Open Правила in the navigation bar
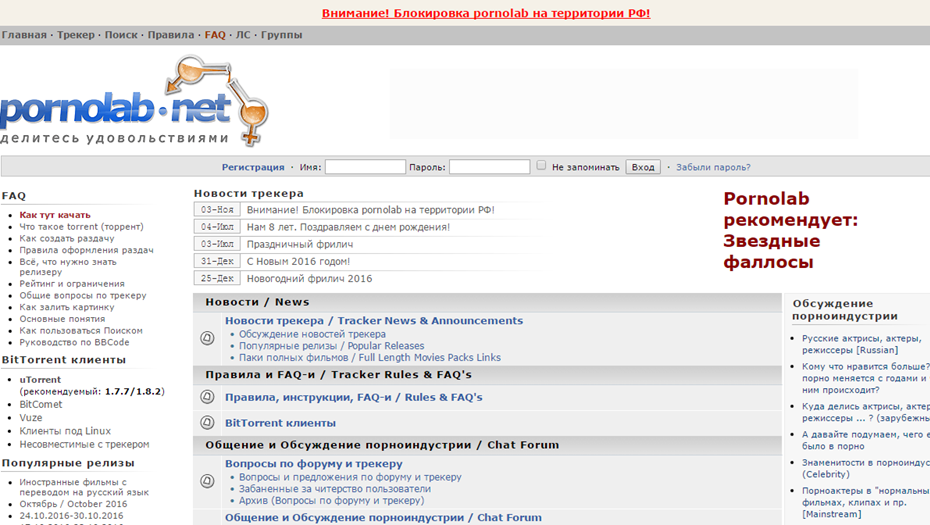Viewport: 930px width, 525px height. coord(171,35)
